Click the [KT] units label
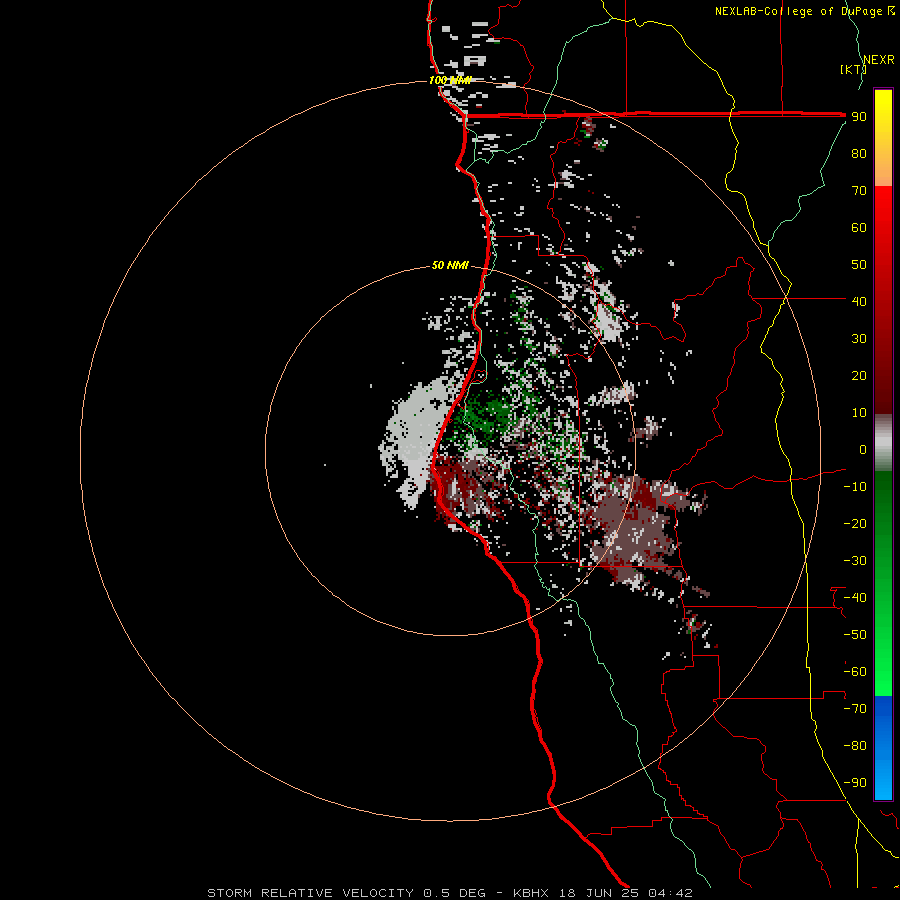900x900 pixels. (x=853, y=69)
